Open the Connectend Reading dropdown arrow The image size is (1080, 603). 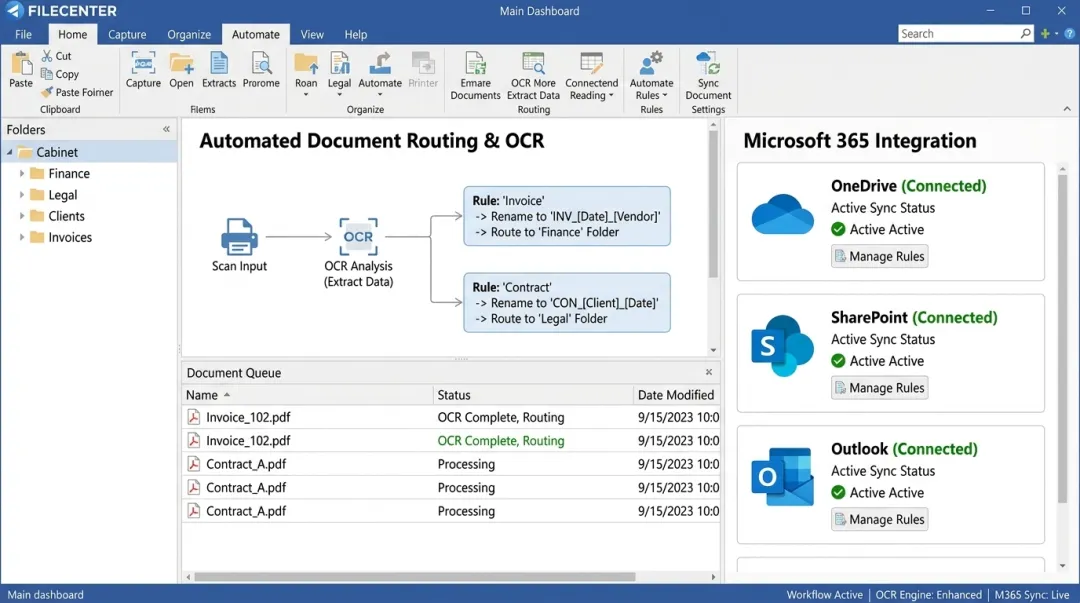(611, 96)
